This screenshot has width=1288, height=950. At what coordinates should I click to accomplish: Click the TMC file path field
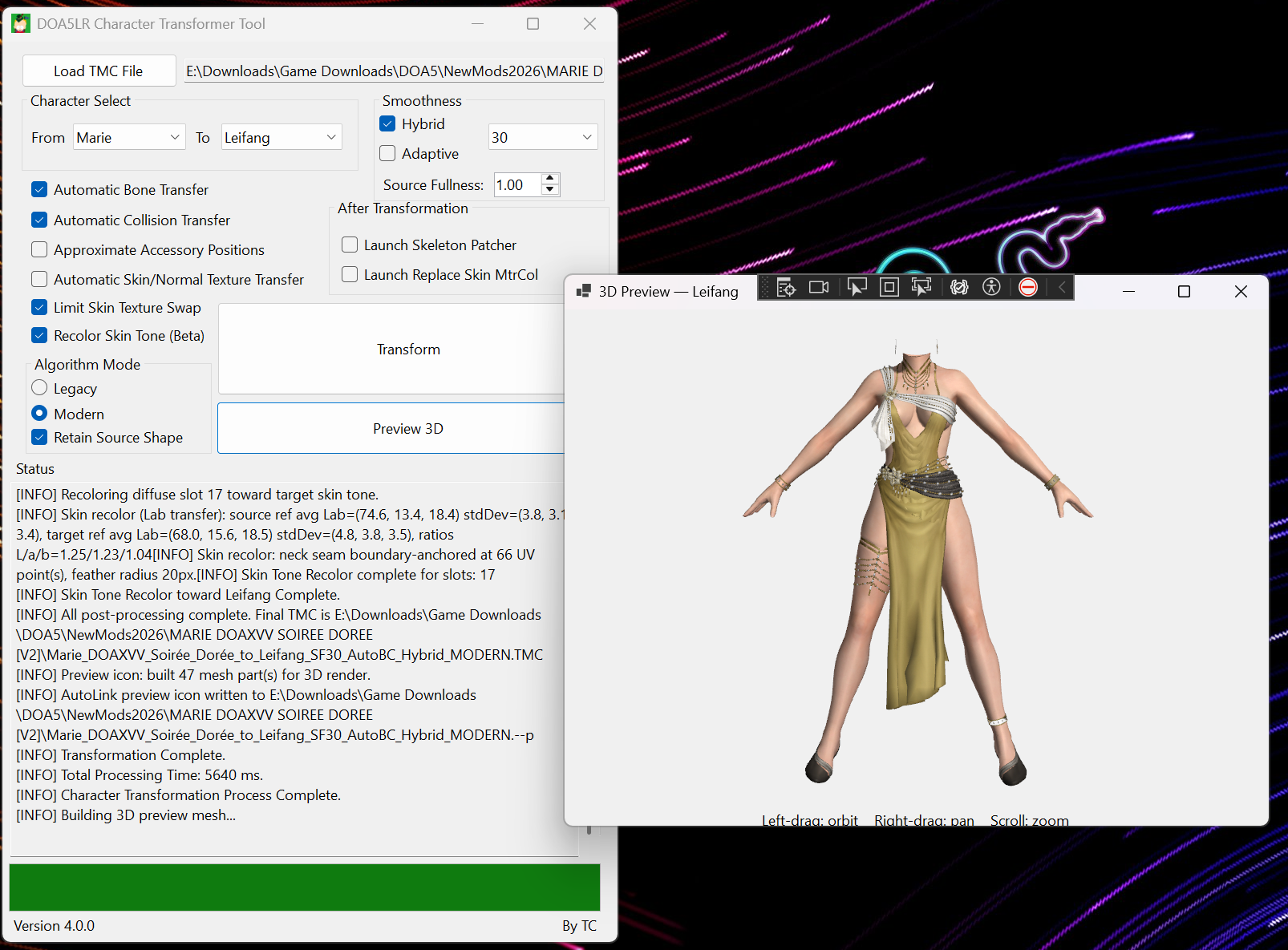[394, 71]
